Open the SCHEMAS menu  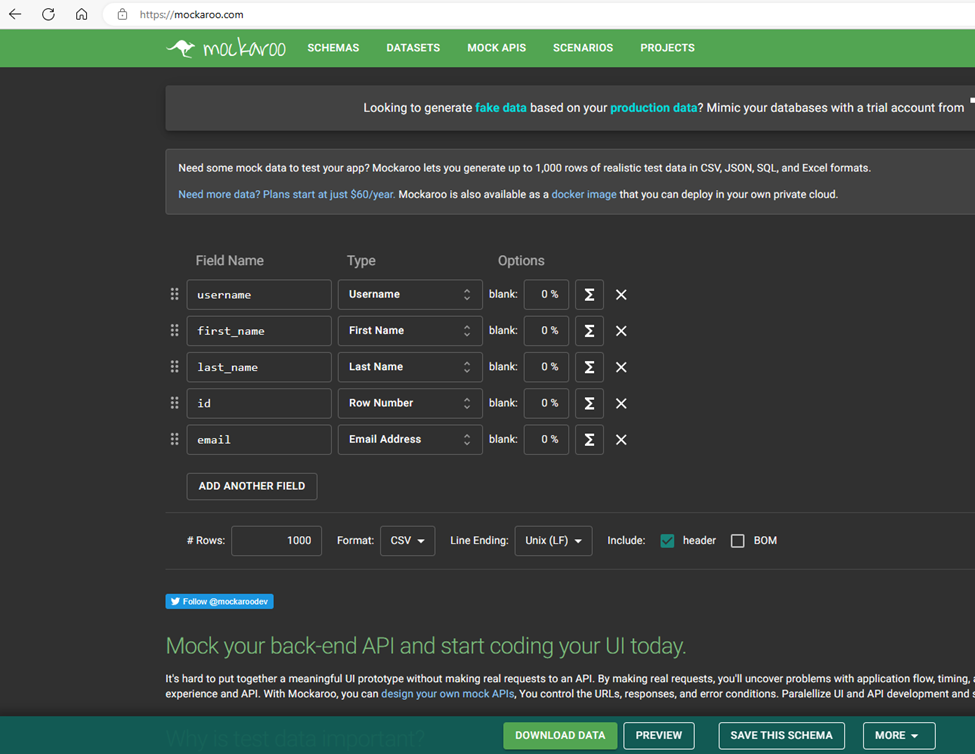[x=333, y=48]
